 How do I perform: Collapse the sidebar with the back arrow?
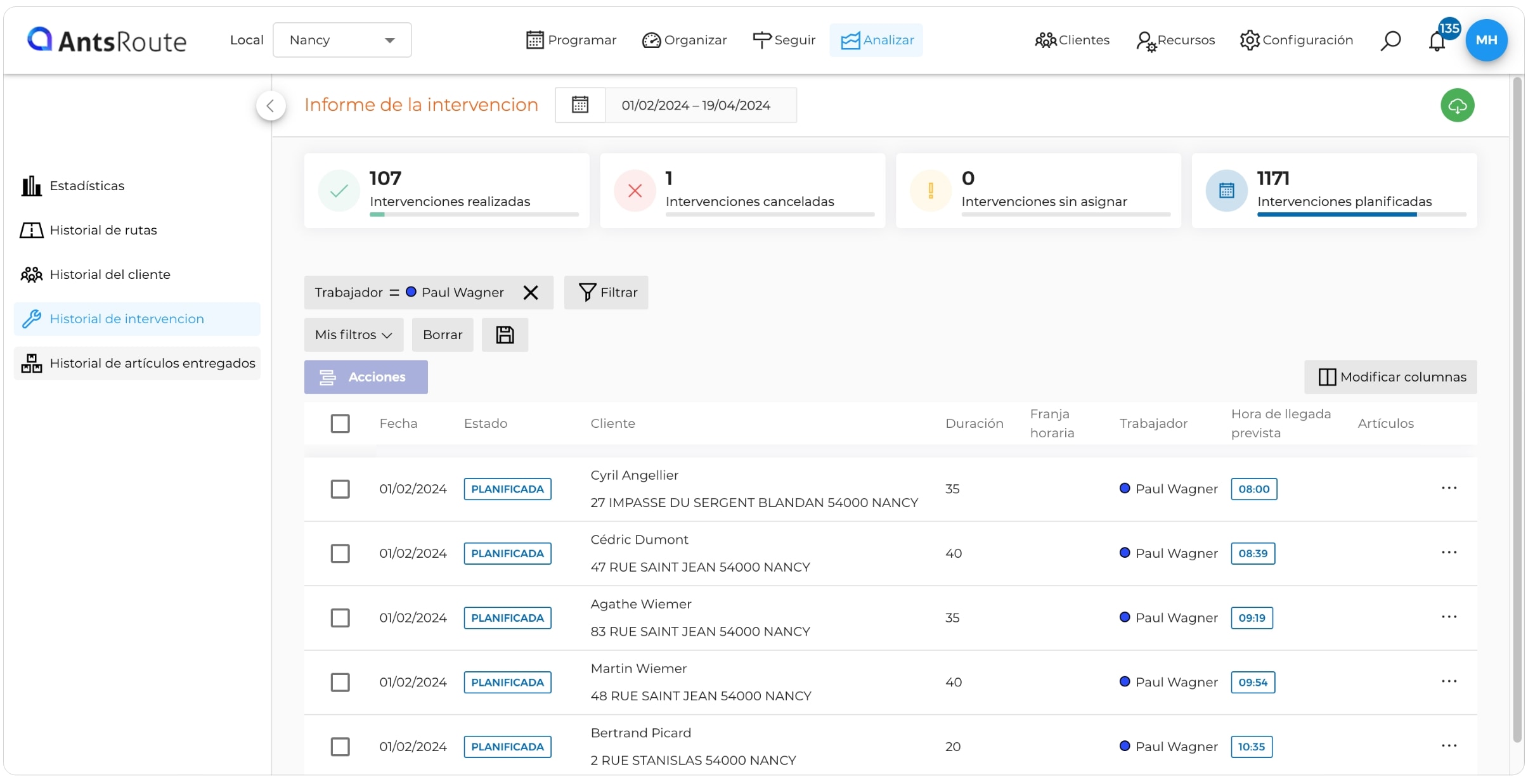pyautogui.click(x=271, y=106)
